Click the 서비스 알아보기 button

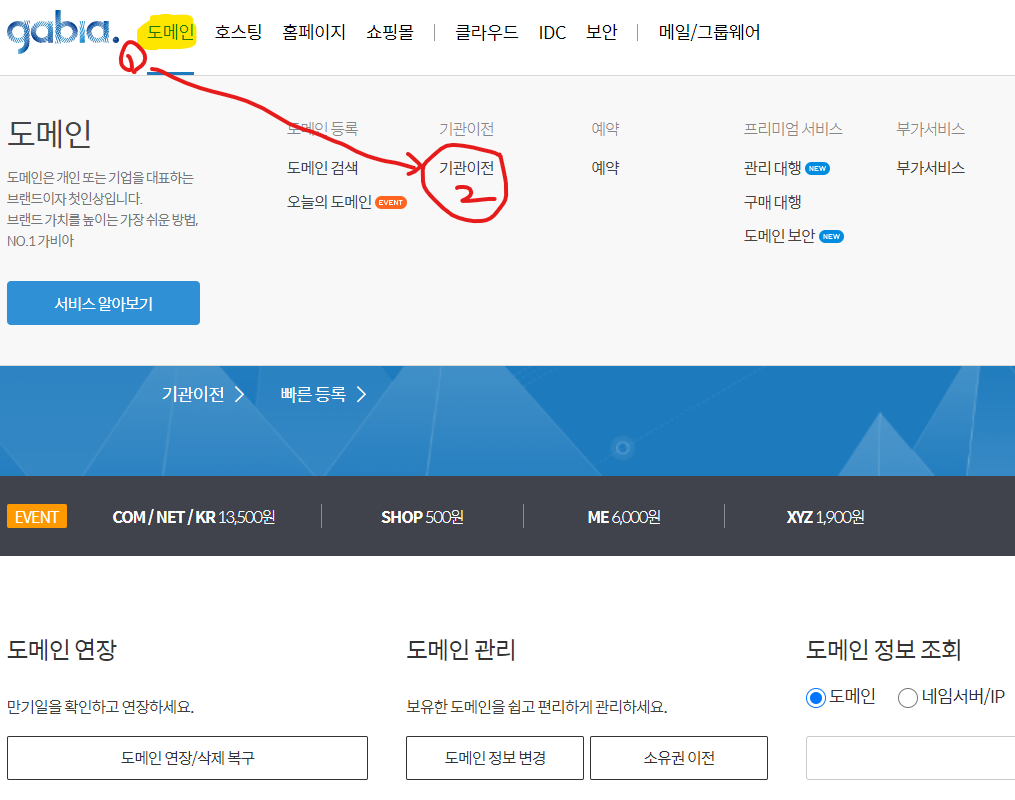104,303
